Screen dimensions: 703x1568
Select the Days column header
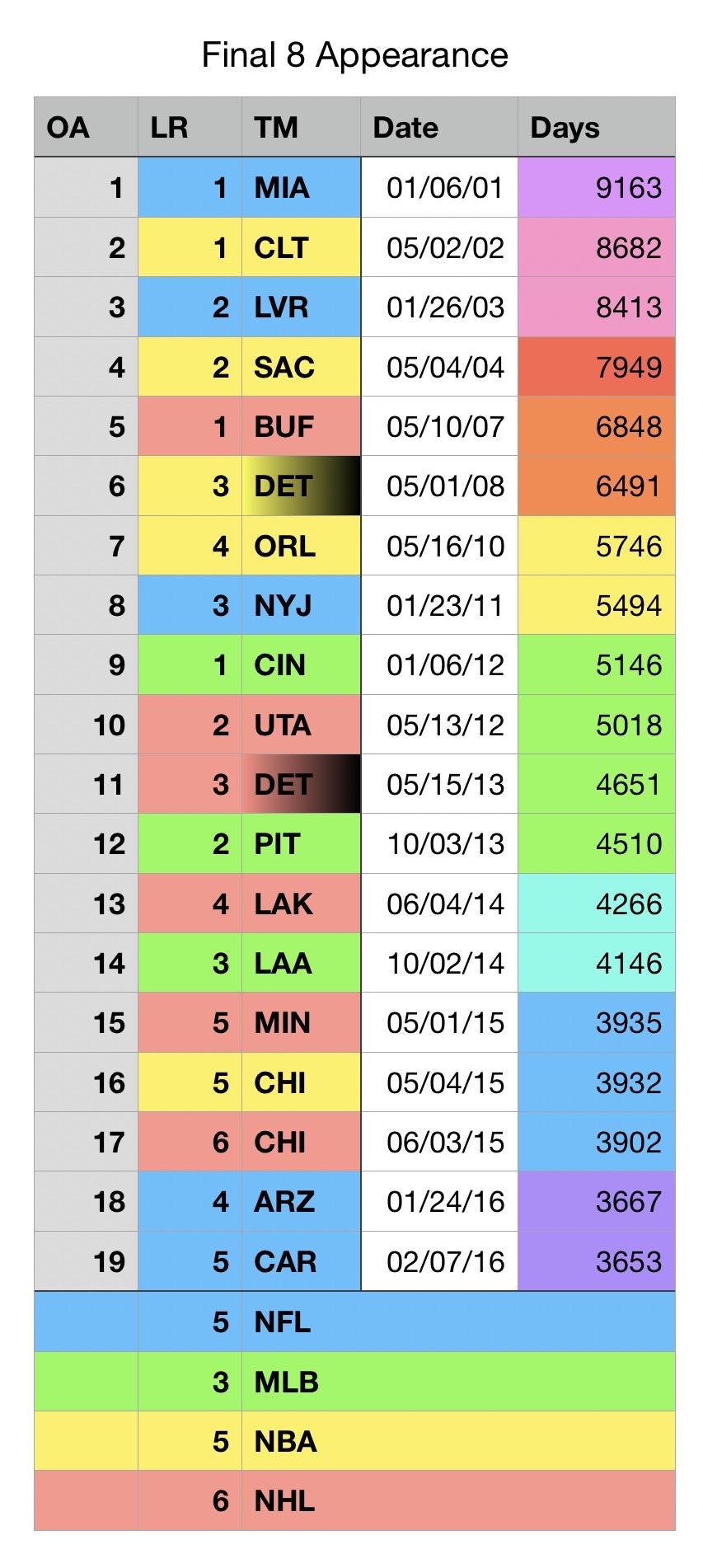[595, 128]
